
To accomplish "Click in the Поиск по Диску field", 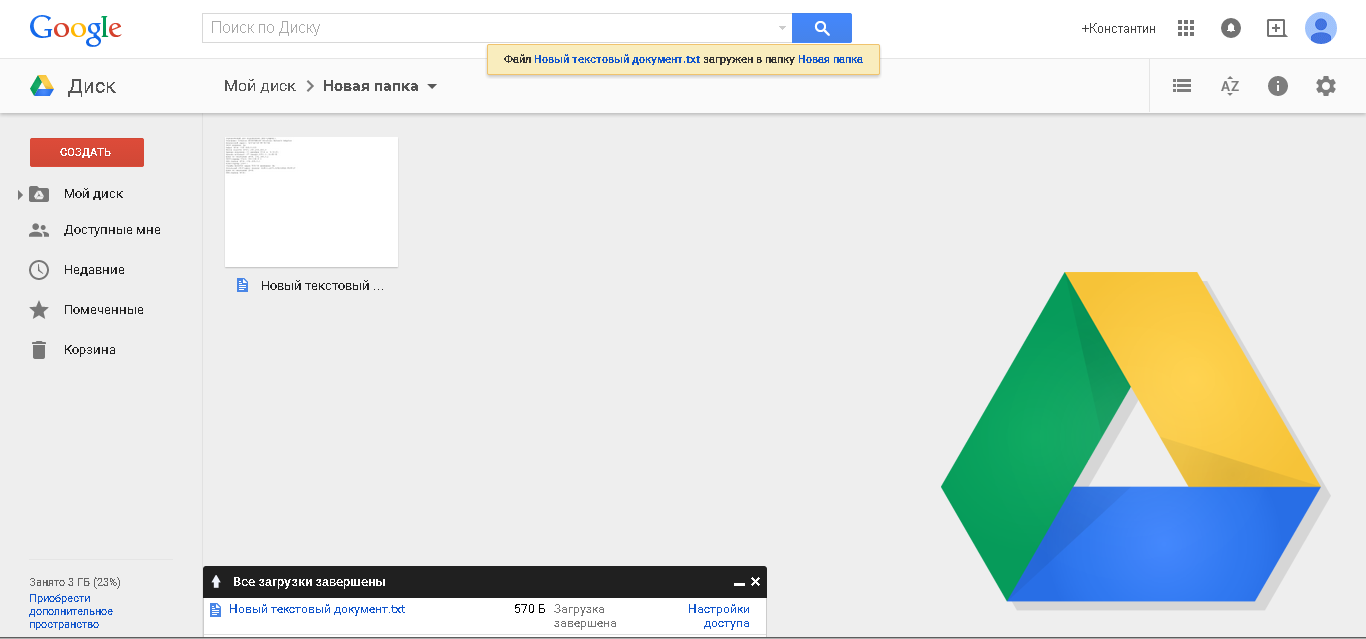I will 490,28.
